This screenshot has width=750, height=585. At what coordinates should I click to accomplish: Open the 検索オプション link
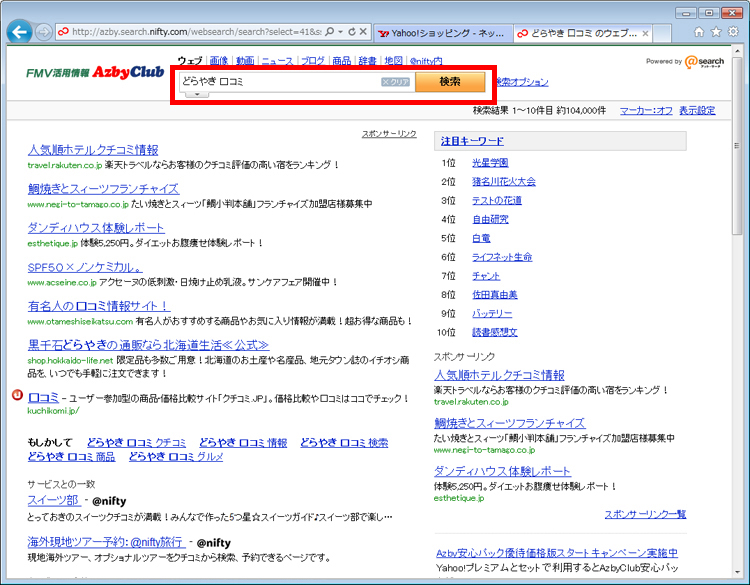point(521,82)
